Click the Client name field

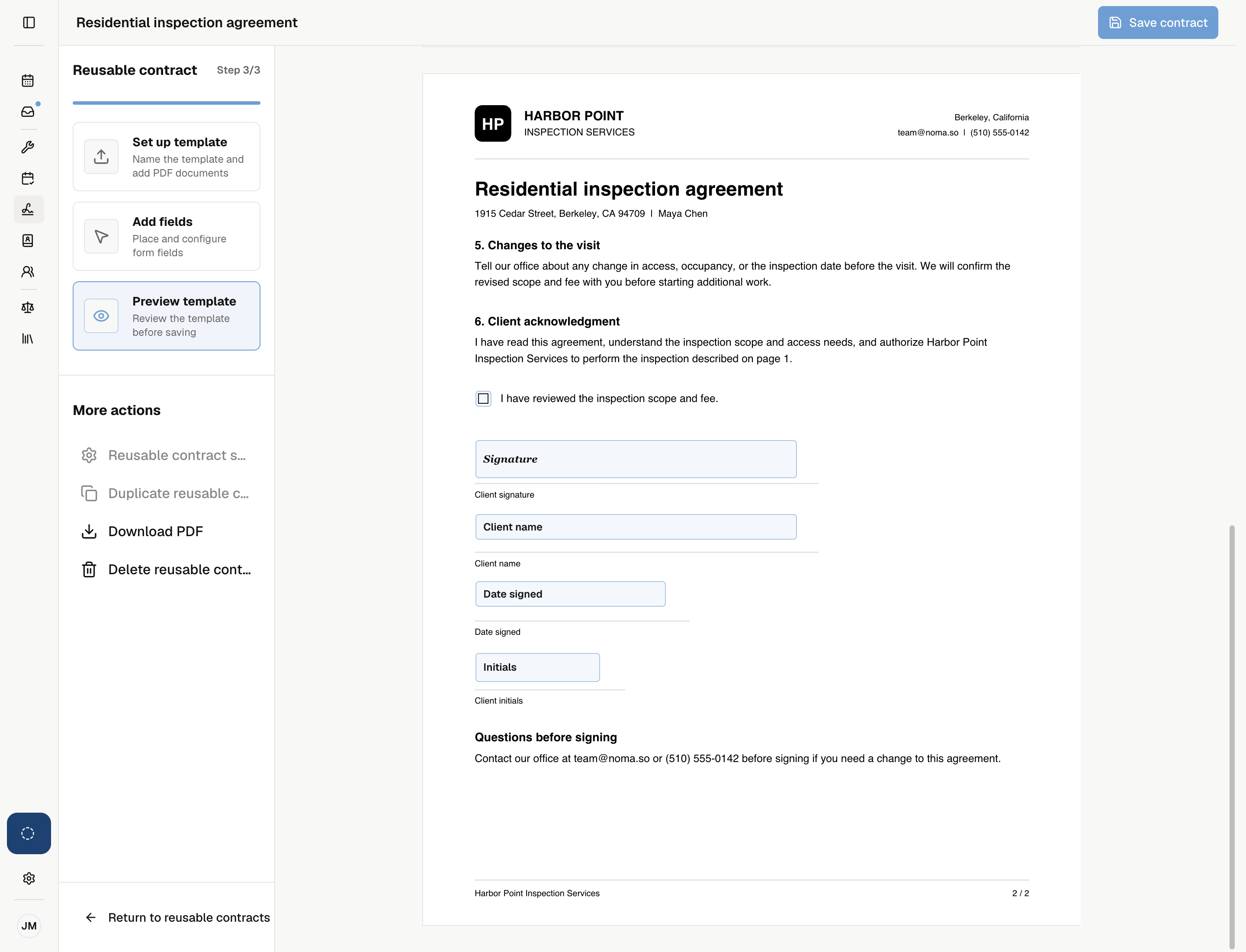pyautogui.click(x=636, y=527)
